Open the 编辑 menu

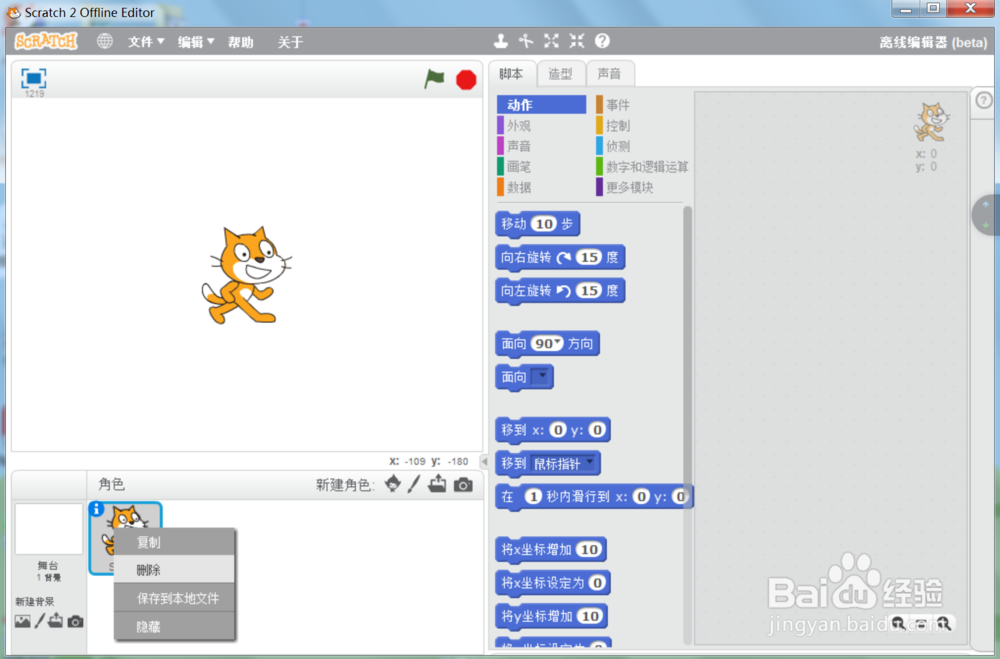coord(196,42)
